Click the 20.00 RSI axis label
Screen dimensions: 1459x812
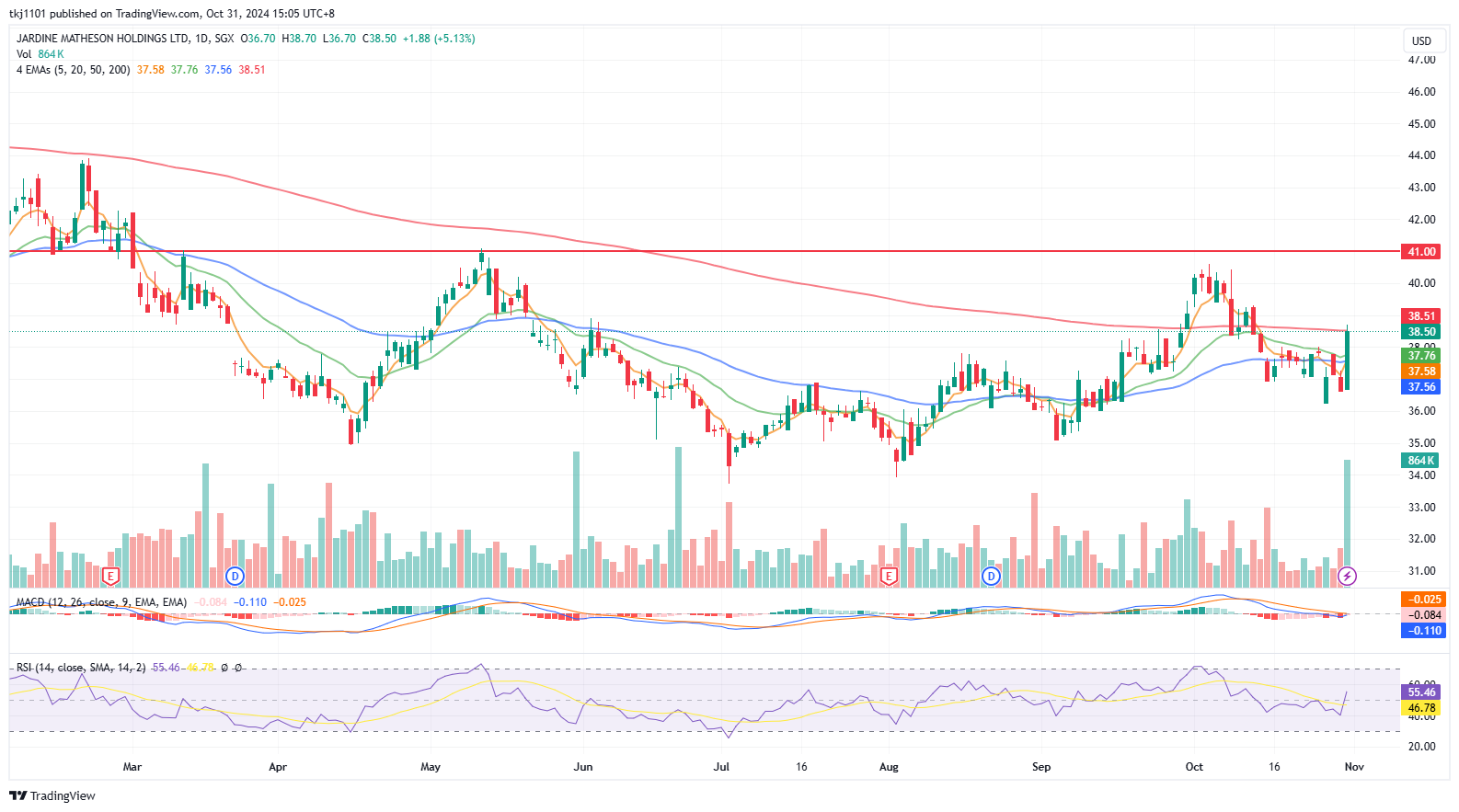(1421, 747)
